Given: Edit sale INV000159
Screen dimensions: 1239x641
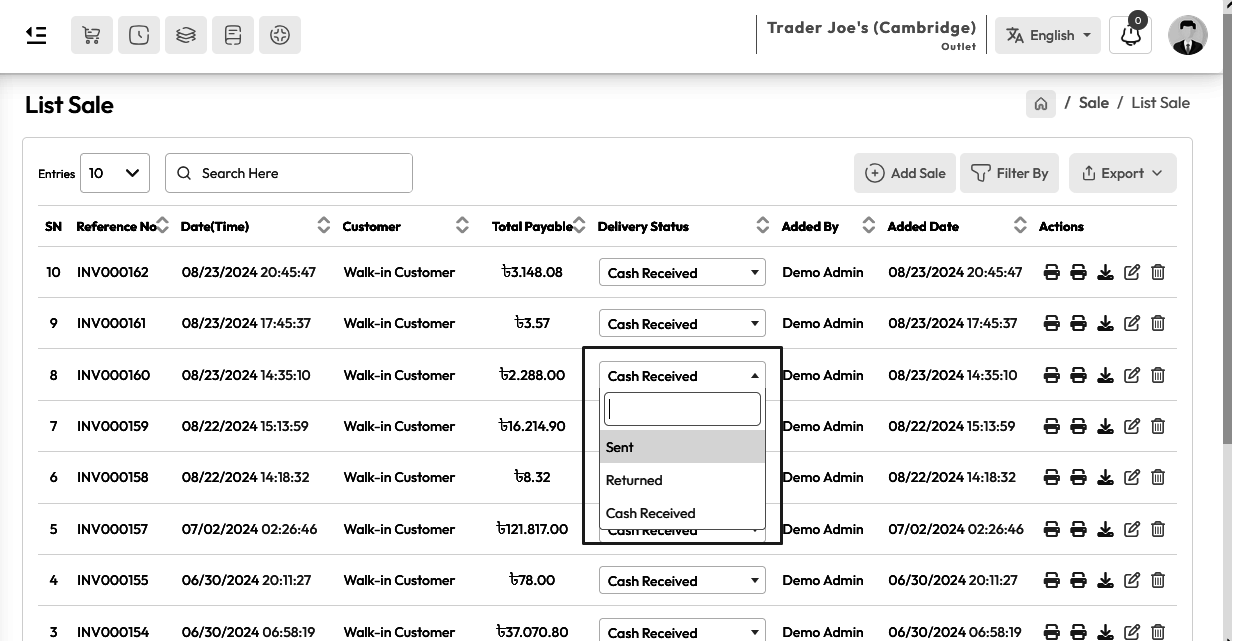Looking at the screenshot, I should pyautogui.click(x=1132, y=426).
